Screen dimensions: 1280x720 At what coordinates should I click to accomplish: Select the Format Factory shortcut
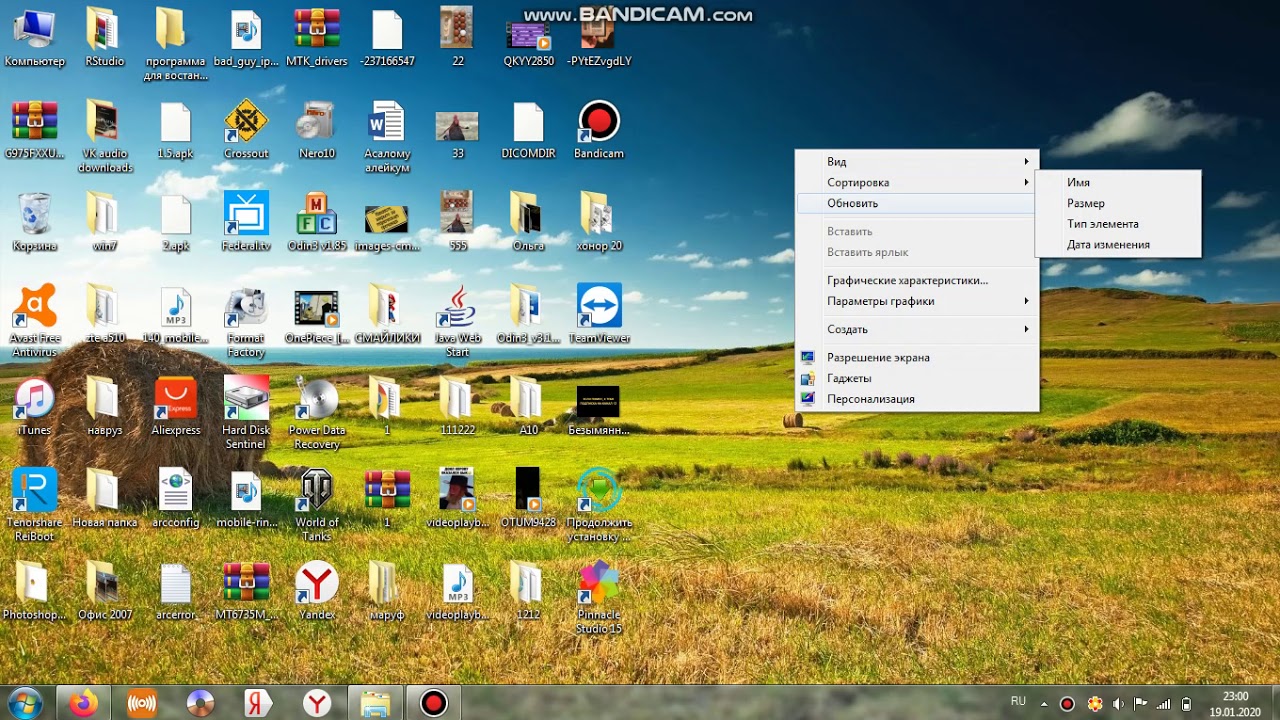click(246, 321)
